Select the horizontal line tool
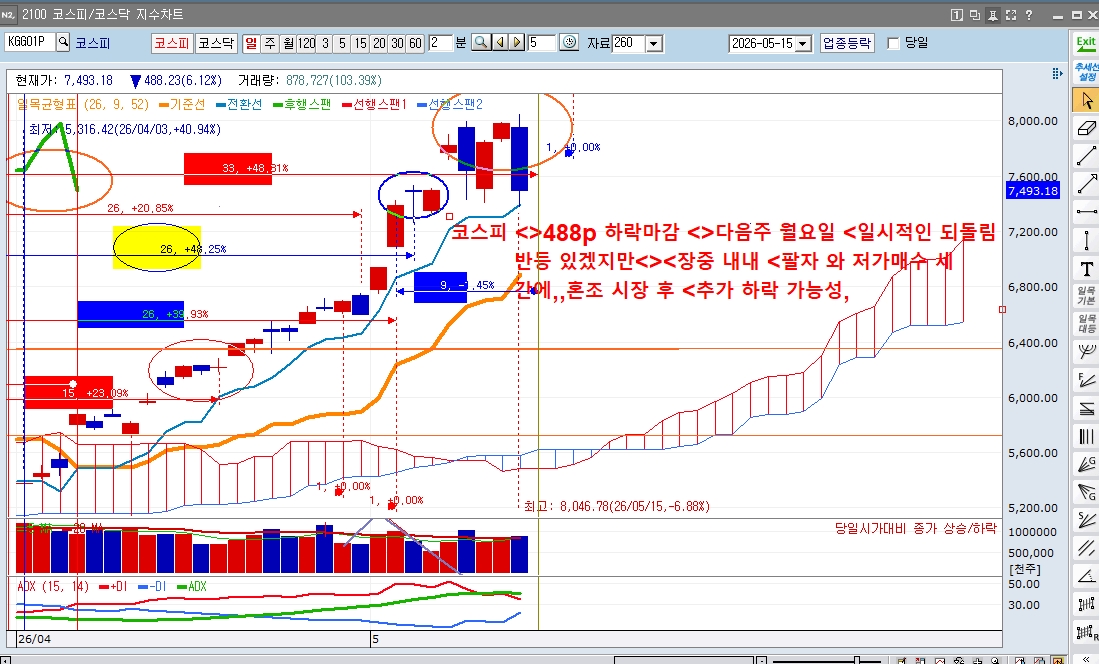The width and height of the screenshot is (1099, 664). tap(1086, 212)
